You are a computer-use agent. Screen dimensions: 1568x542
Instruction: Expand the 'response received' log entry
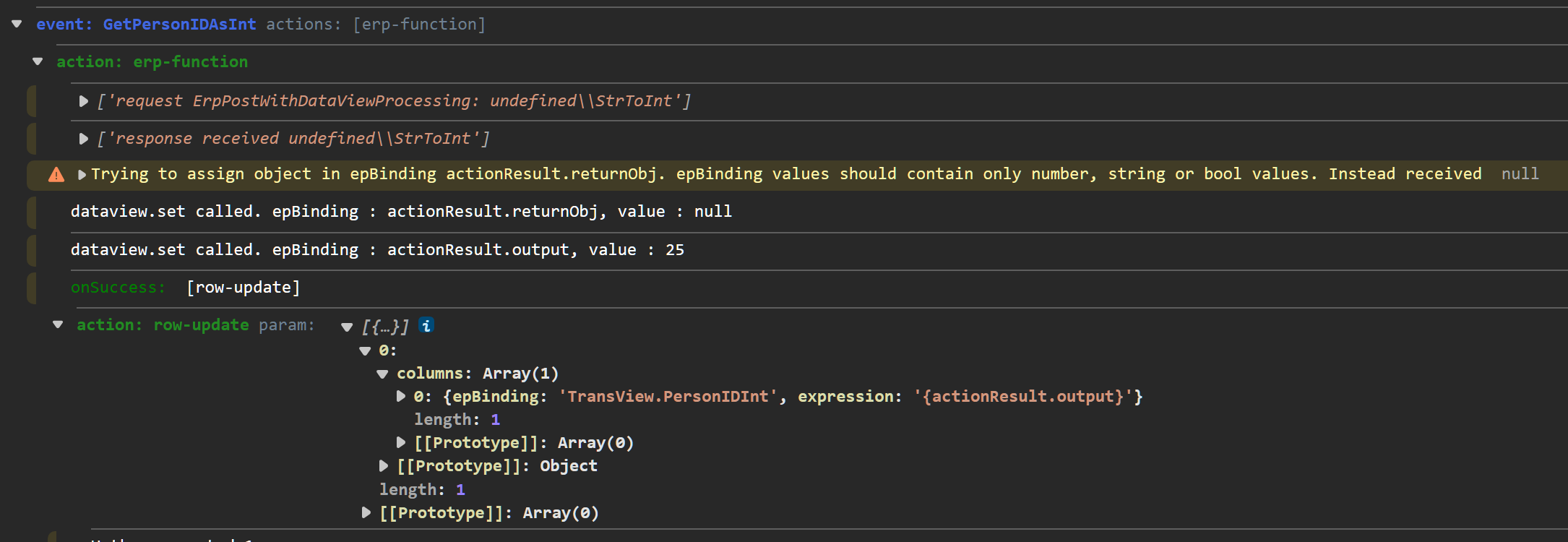[84, 139]
